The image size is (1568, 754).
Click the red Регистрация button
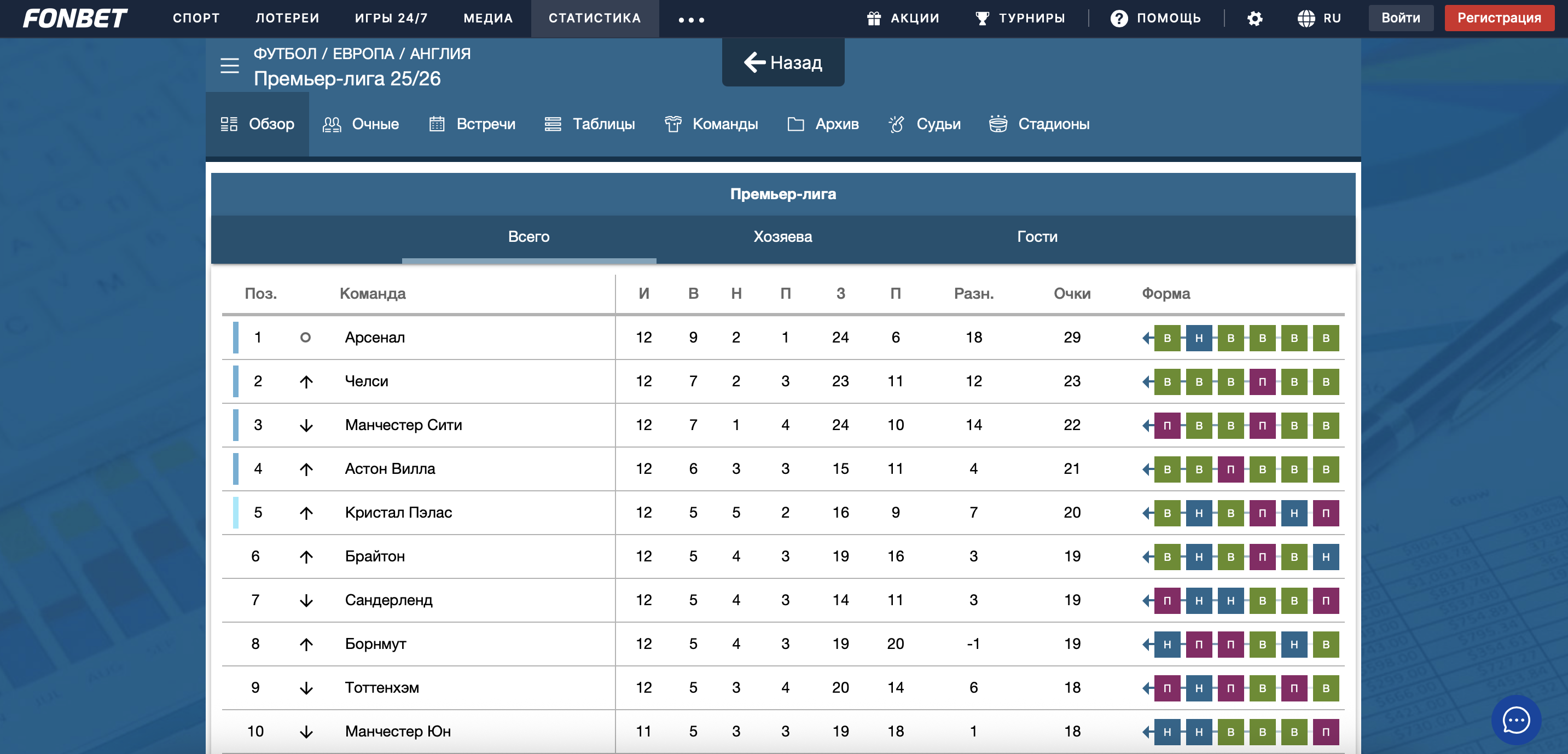tap(1499, 18)
